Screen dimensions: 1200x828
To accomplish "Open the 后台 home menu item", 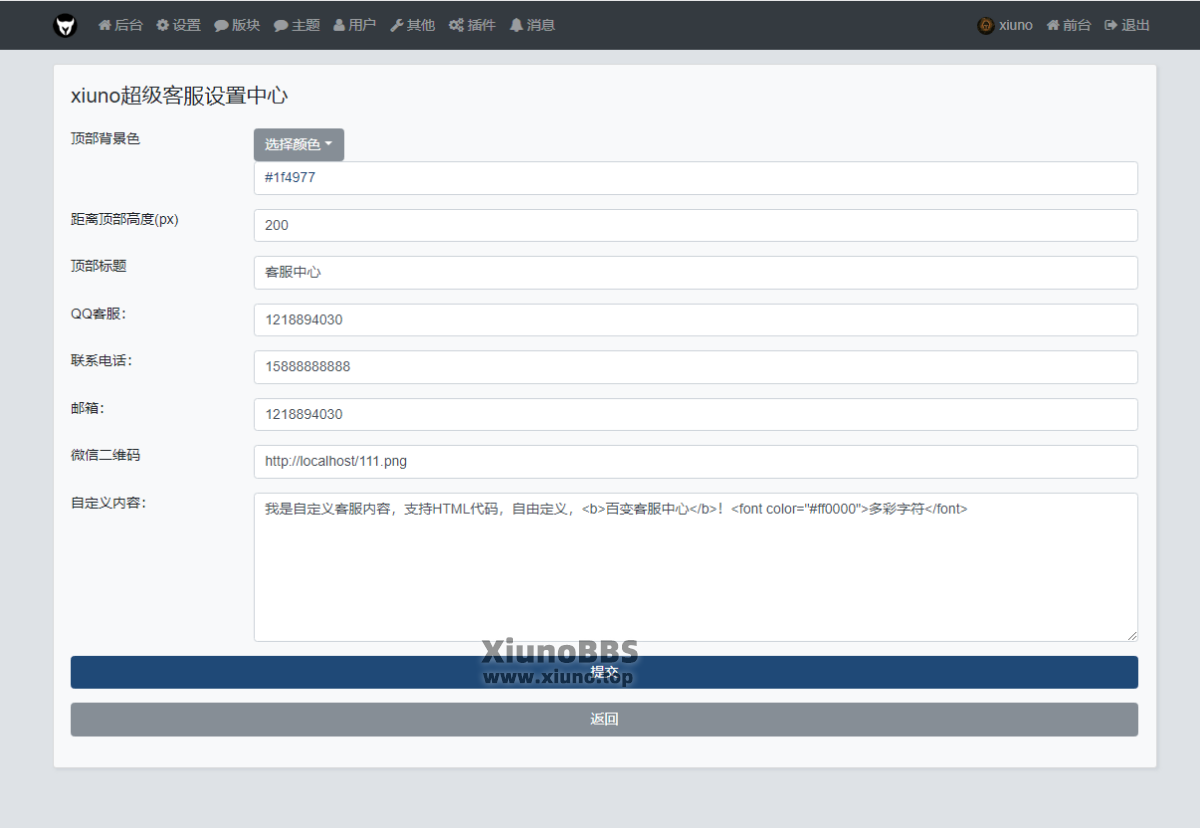I will point(121,25).
